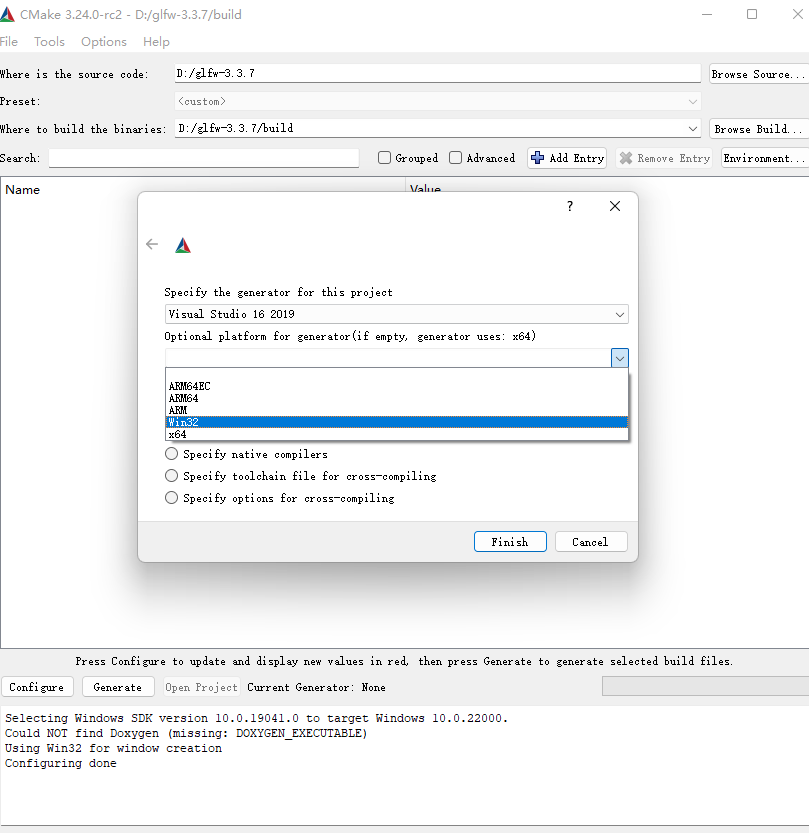Click the source code path field
This screenshot has height=833, width=809.
(x=438, y=73)
